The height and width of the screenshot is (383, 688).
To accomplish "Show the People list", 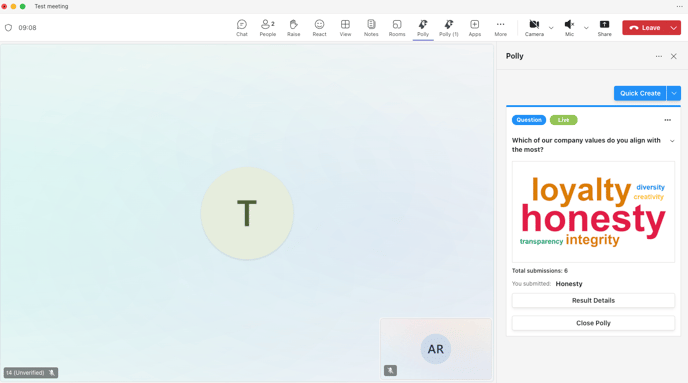I will pyautogui.click(x=268, y=28).
